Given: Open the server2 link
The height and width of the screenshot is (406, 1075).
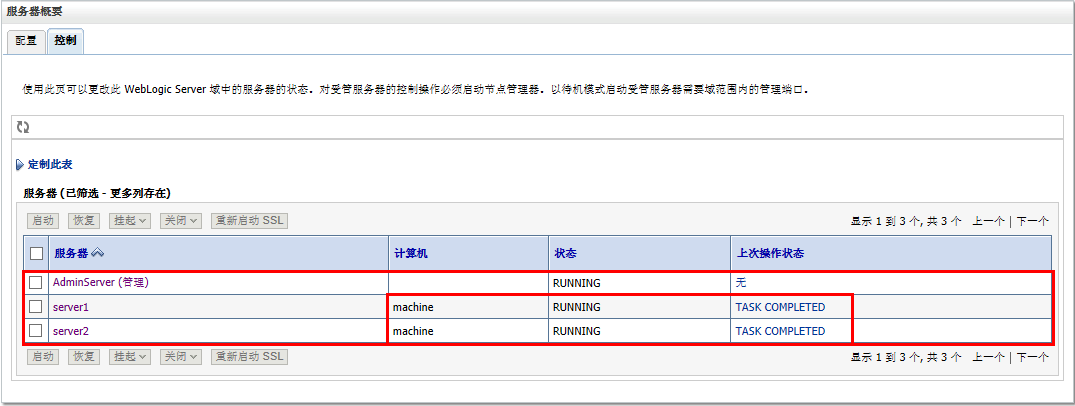Looking at the screenshot, I should click(x=71, y=331).
